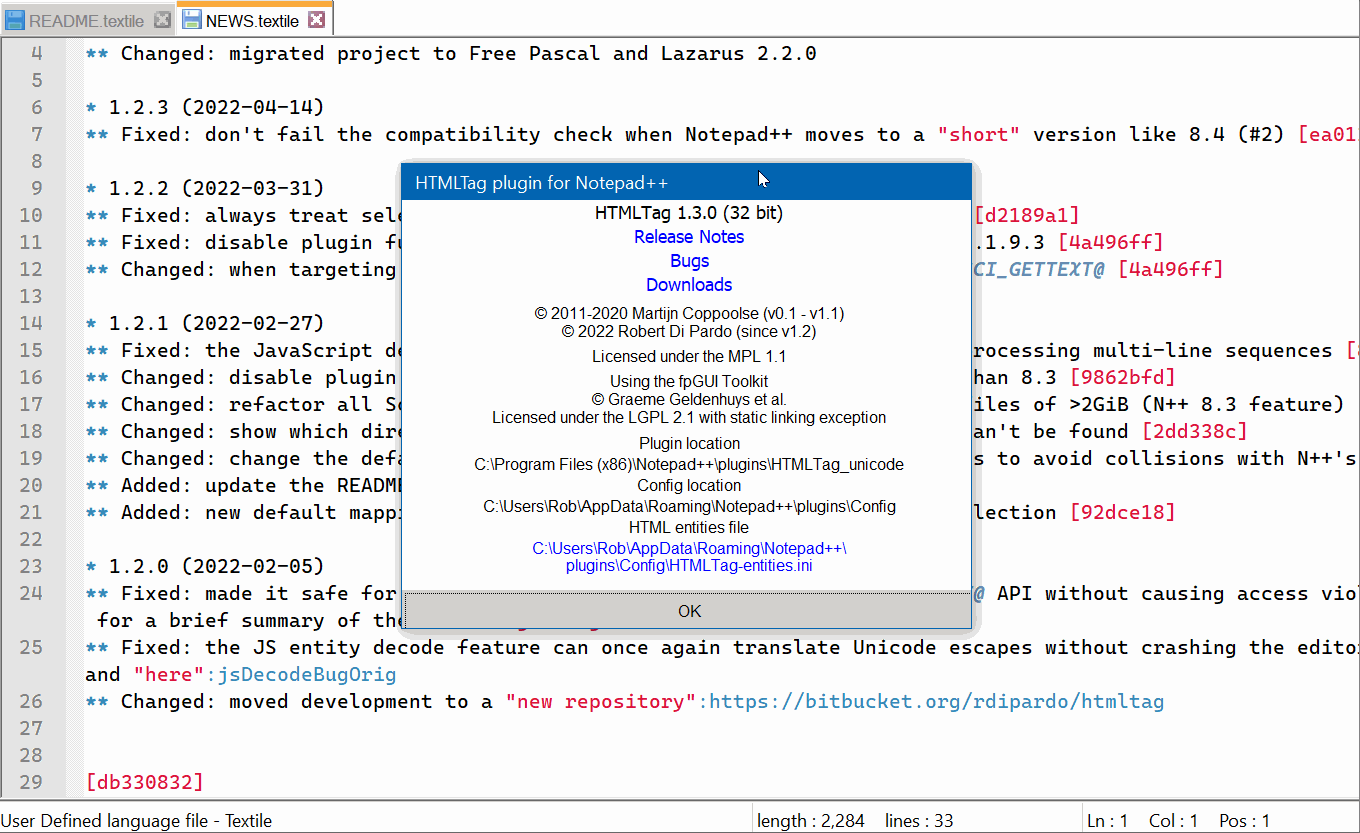The width and height of the screenshot is (1360, 833).
Task: Click the bitbucket.org/rdipardo/htmltag URL
Action: [937, 701]
